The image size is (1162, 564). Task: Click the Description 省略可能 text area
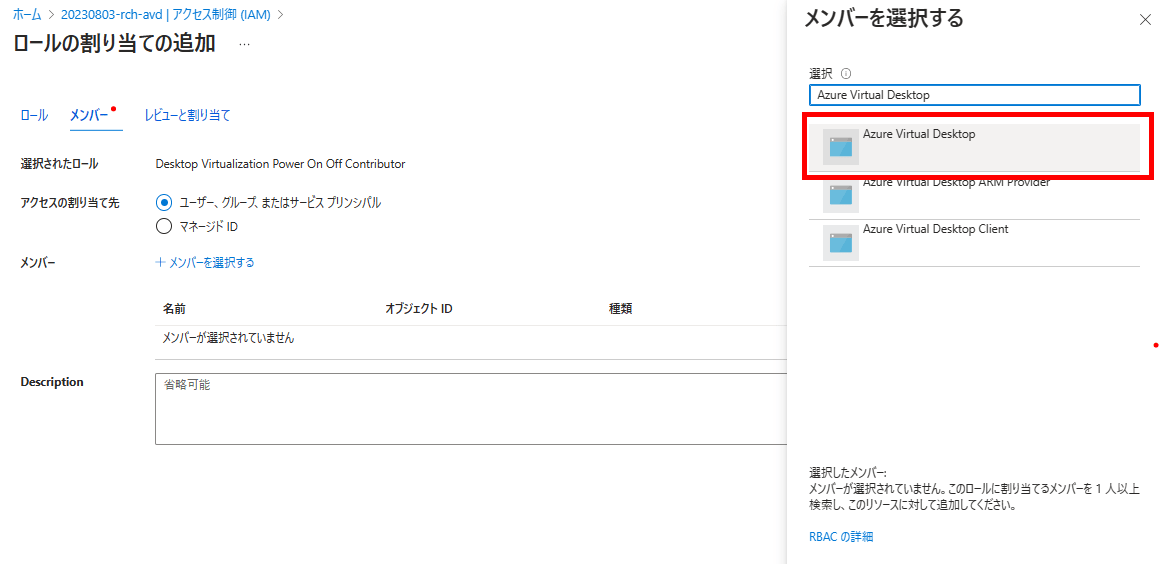coord(471,409)
